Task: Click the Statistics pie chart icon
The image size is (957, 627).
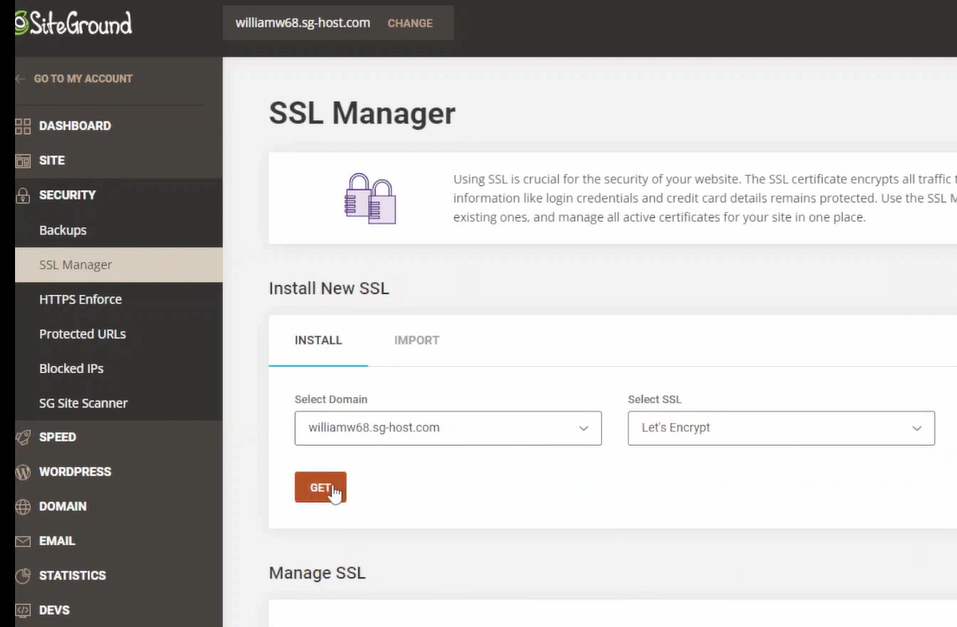Action: 23,576
